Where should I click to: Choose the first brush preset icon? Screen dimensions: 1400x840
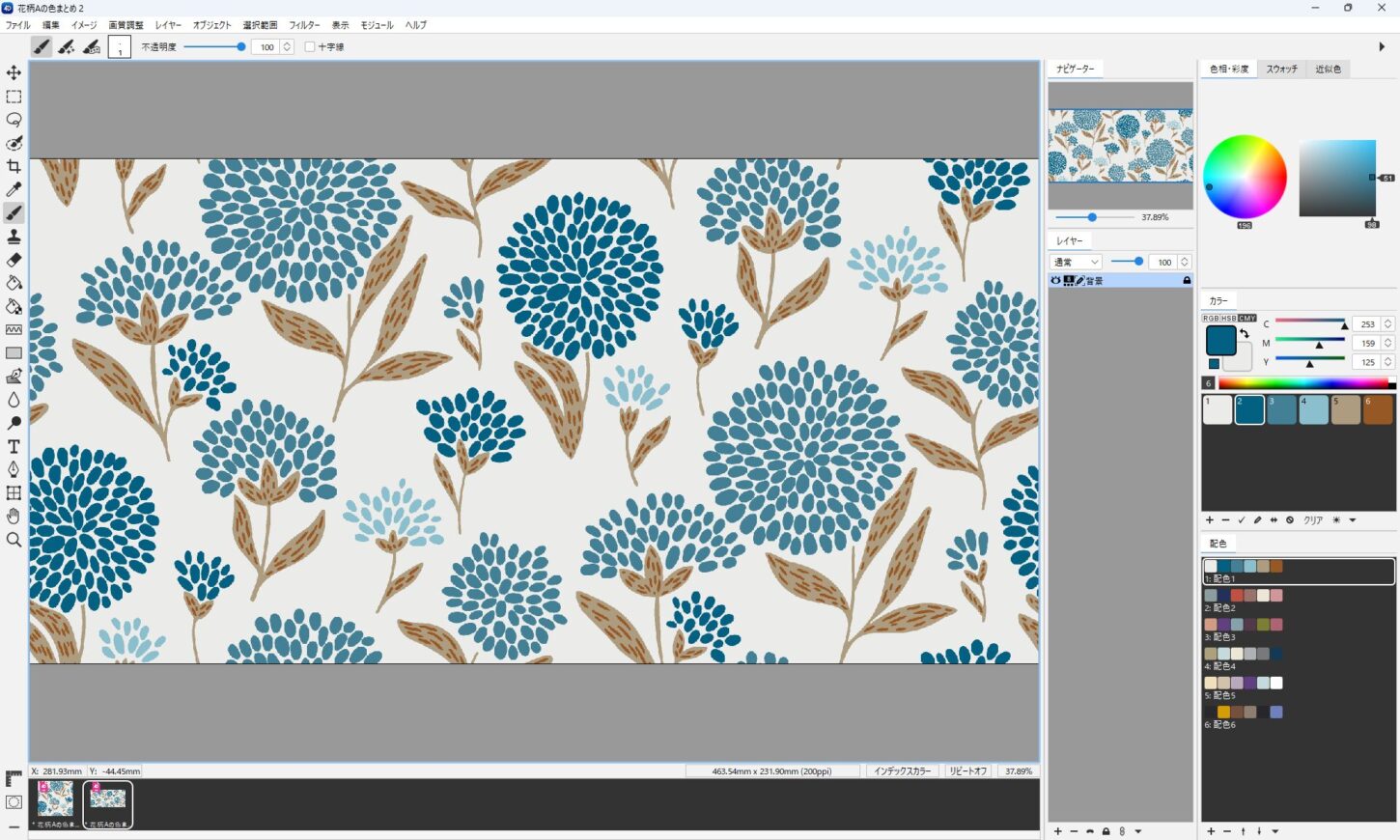pyautogui.click(x=42, y=46)
